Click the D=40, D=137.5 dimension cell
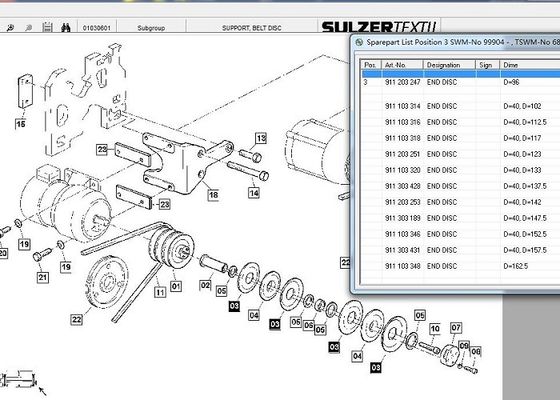The image size is (560, 400). point(525,186)
